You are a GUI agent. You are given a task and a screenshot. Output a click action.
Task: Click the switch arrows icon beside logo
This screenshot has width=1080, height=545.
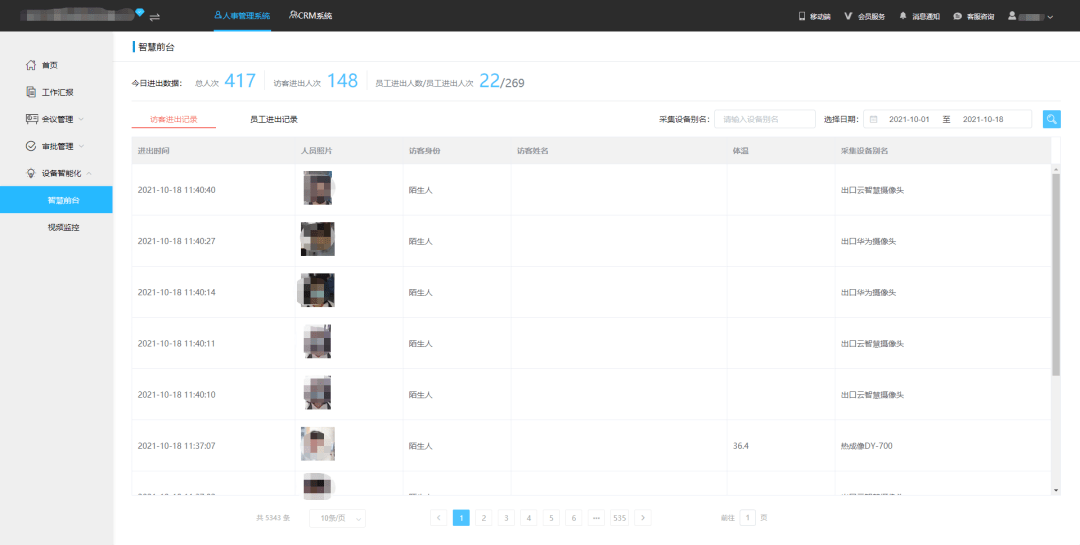[155, 17]
